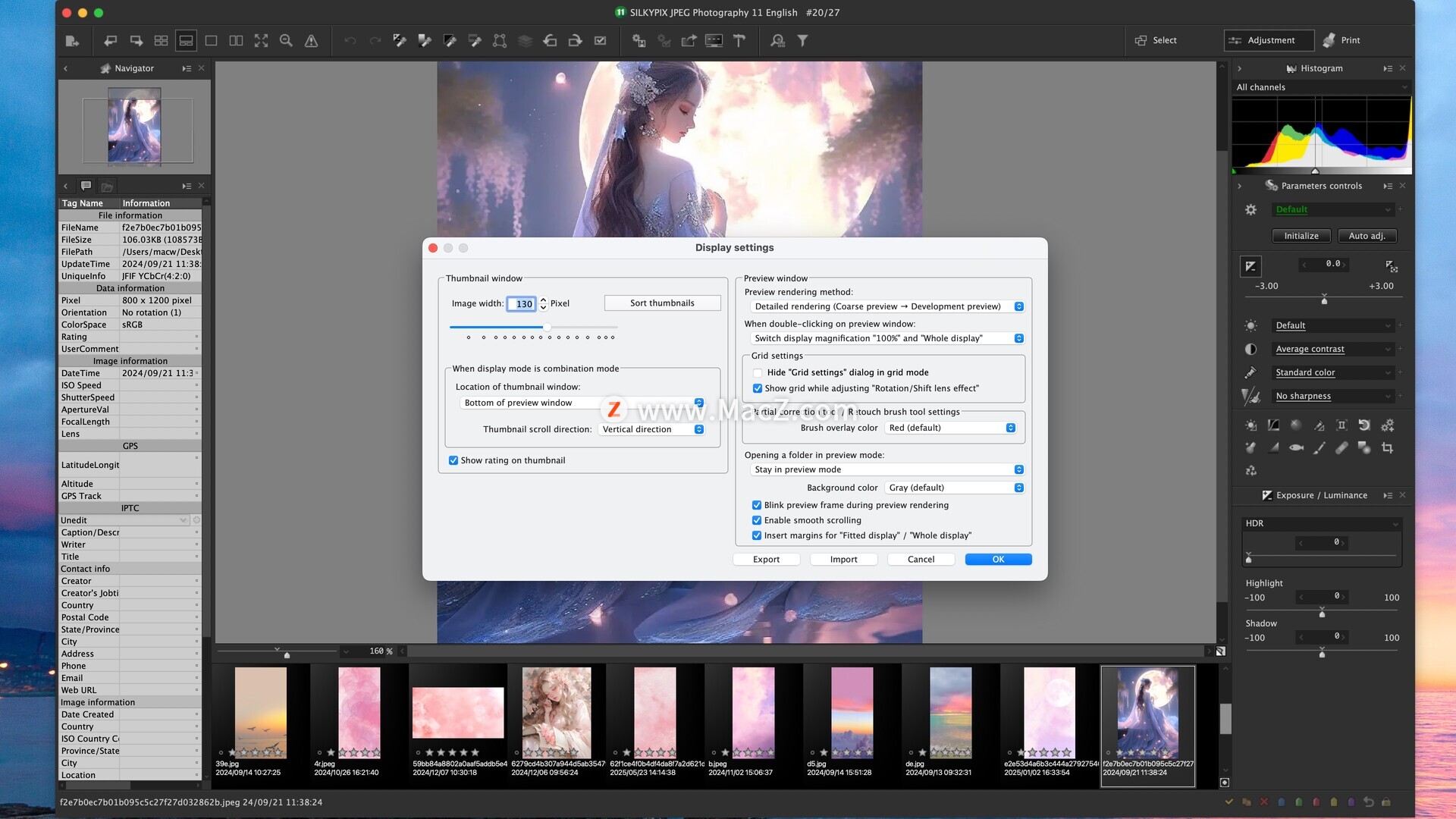Click the text T tool in toolbar
The height and width of the screenshot is (819, 1456).
click(x=739, y=41)
